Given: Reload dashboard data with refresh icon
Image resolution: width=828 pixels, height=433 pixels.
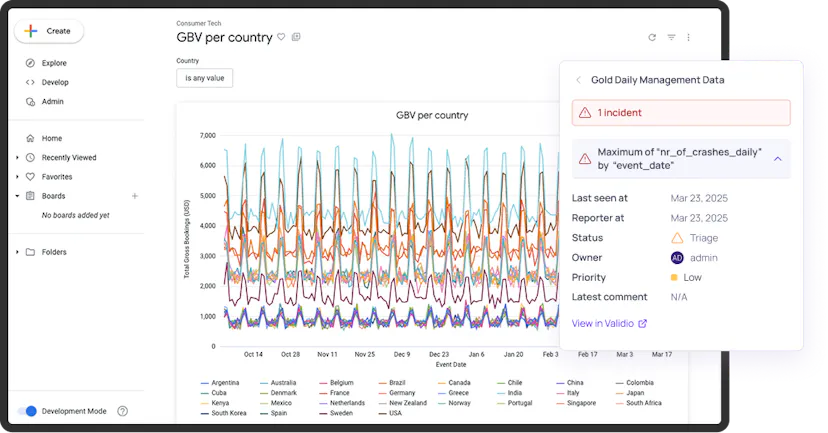Looking at the screenshot, I should (x=652, y=37).
